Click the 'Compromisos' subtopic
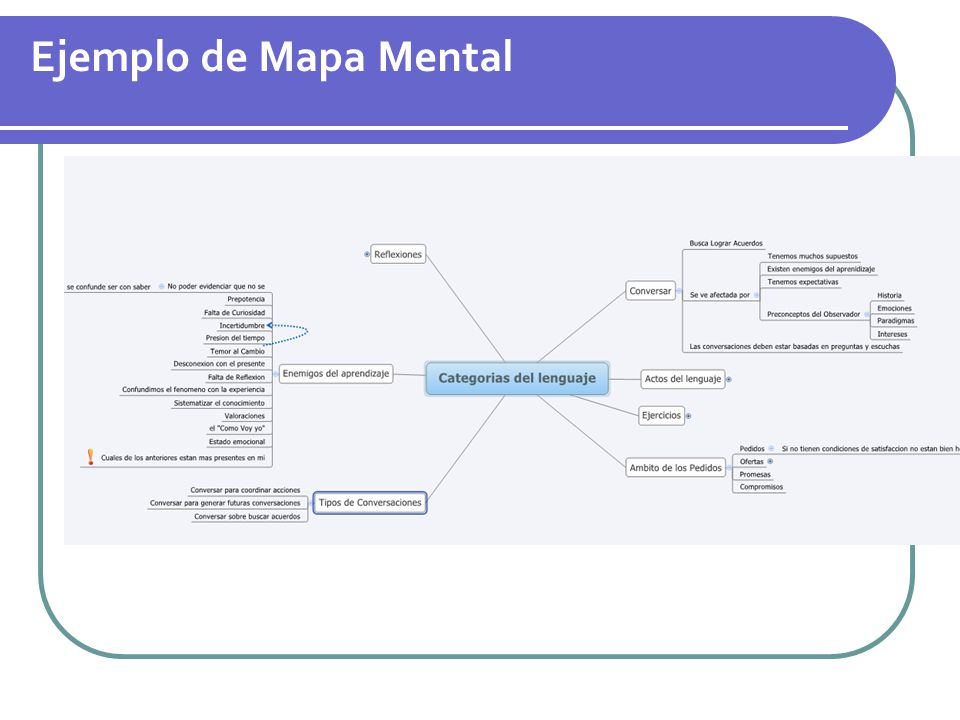 pos(761,487)
